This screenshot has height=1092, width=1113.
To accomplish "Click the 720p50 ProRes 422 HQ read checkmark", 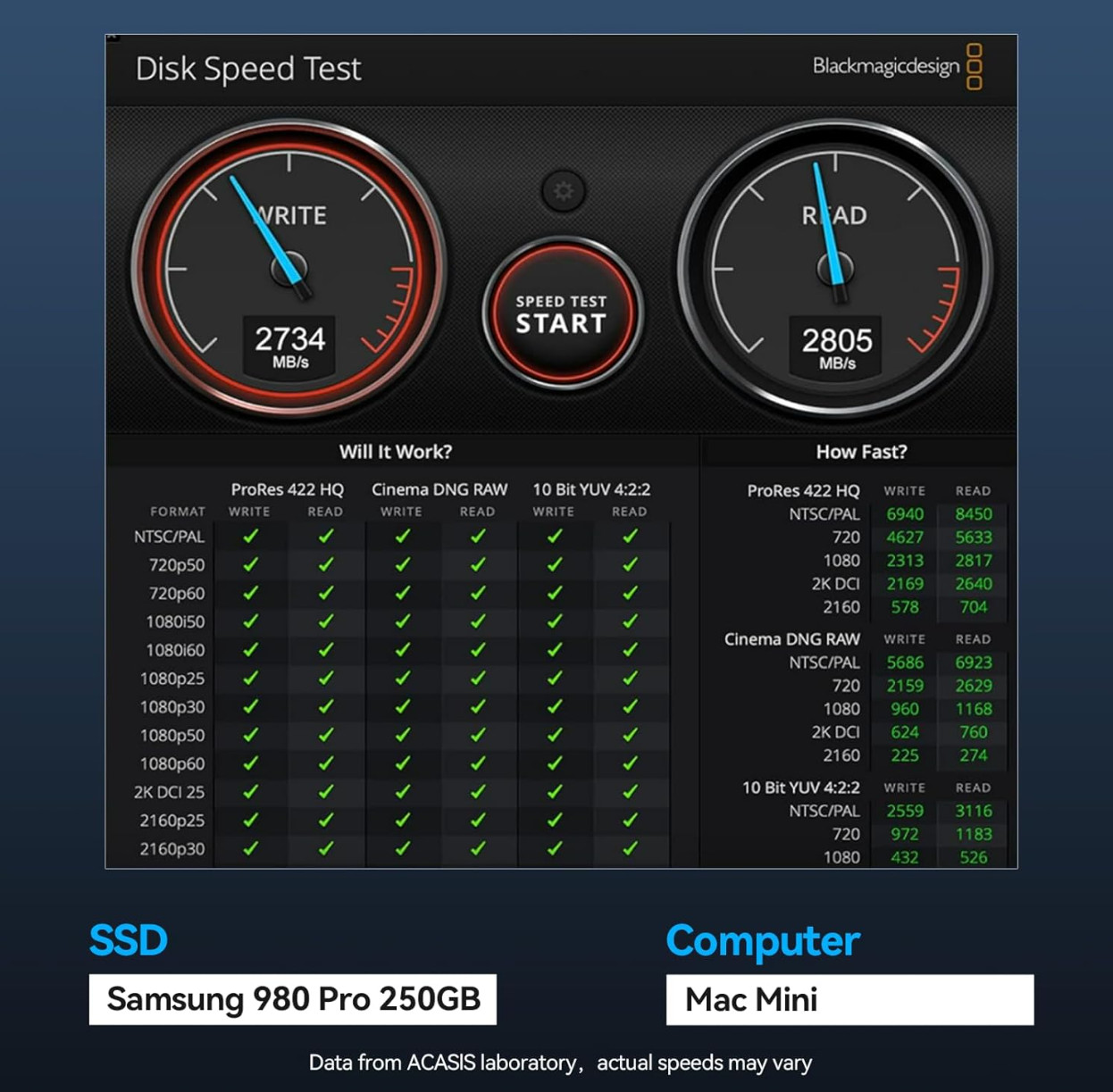I will click(326, 564).
